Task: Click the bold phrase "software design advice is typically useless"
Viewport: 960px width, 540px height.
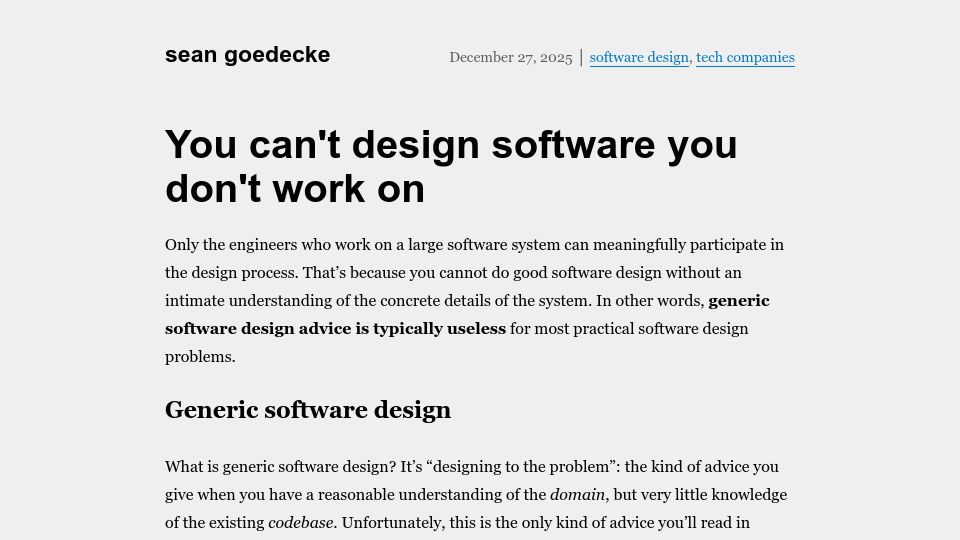Action: pos(336,329)
